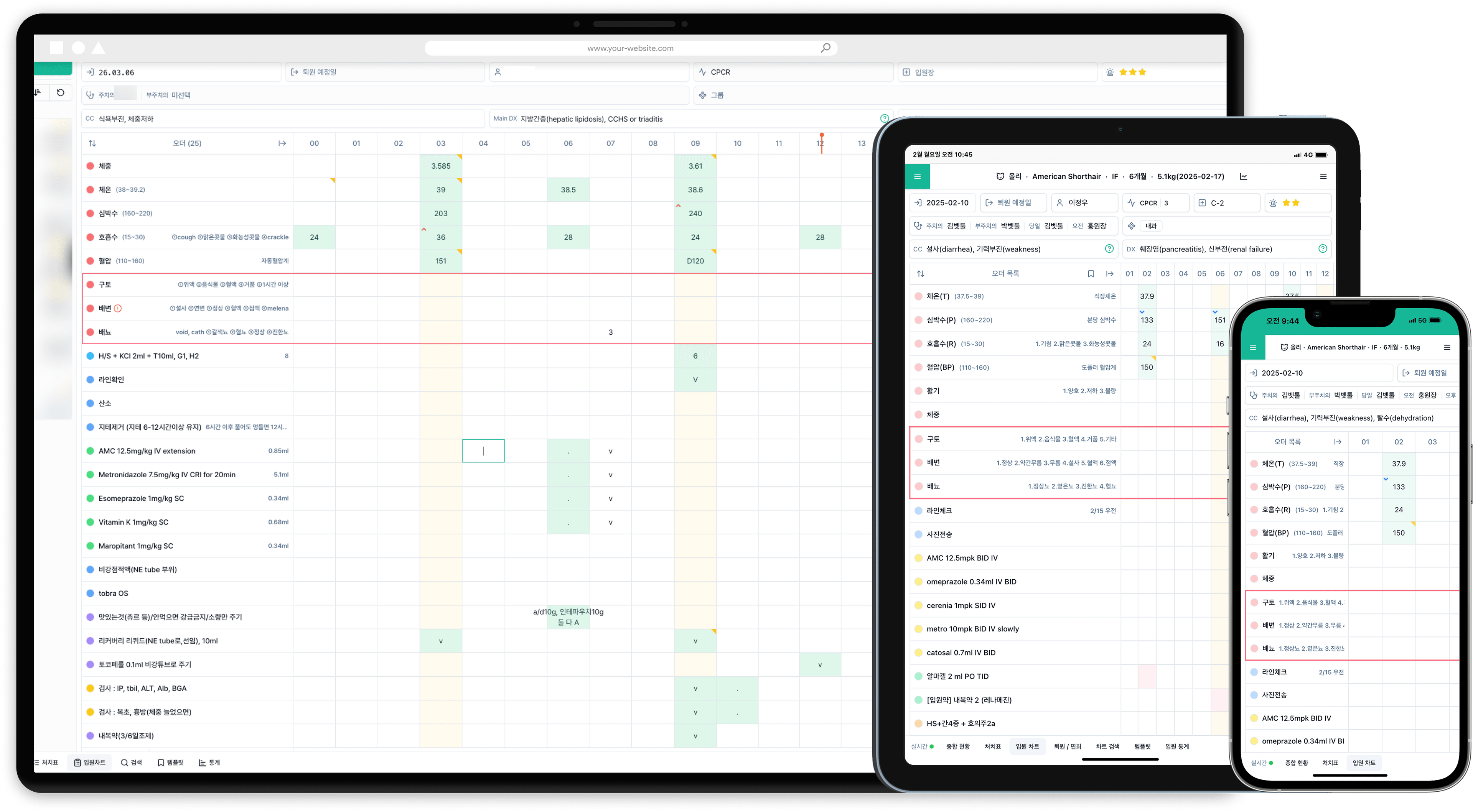Image resolution: width=1473 pixels, height=812 pixels.
Task: Open the 템플릿 tab on tablet bottom bar
Action: click(x=1142, y=746)
